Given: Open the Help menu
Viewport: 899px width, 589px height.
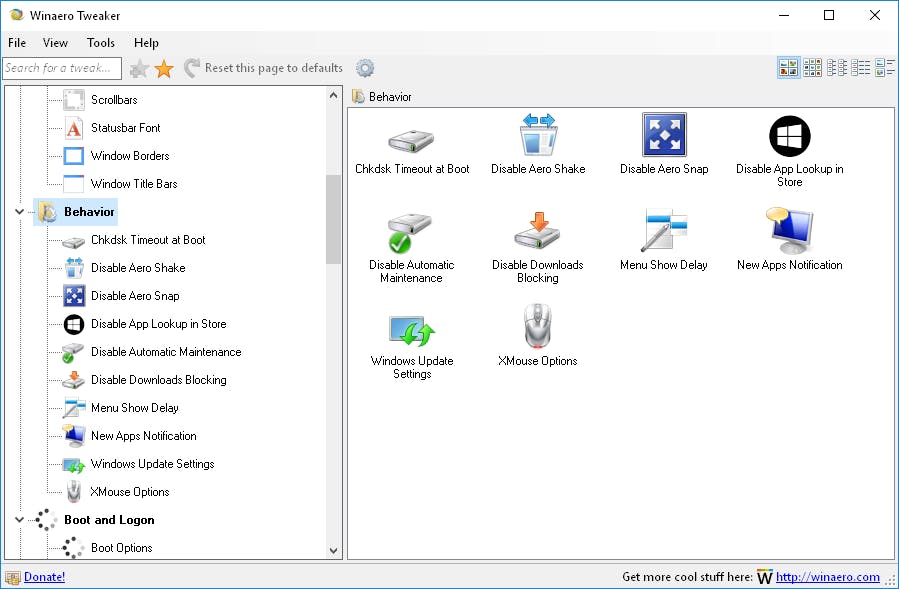Looking at the screenshot, I should pos(146,43).
